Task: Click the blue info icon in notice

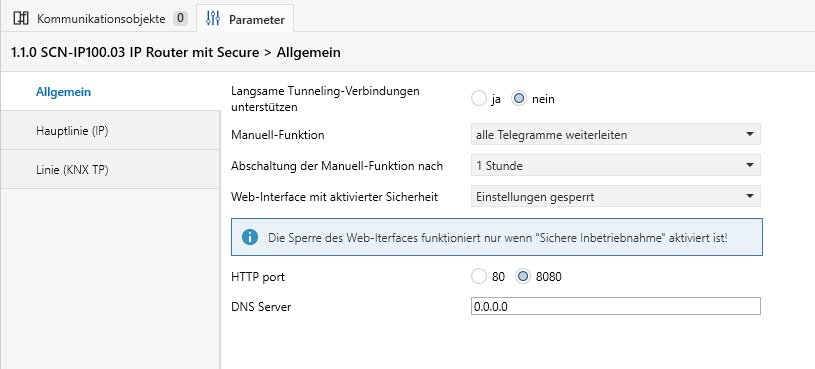Action: [250, 238]
